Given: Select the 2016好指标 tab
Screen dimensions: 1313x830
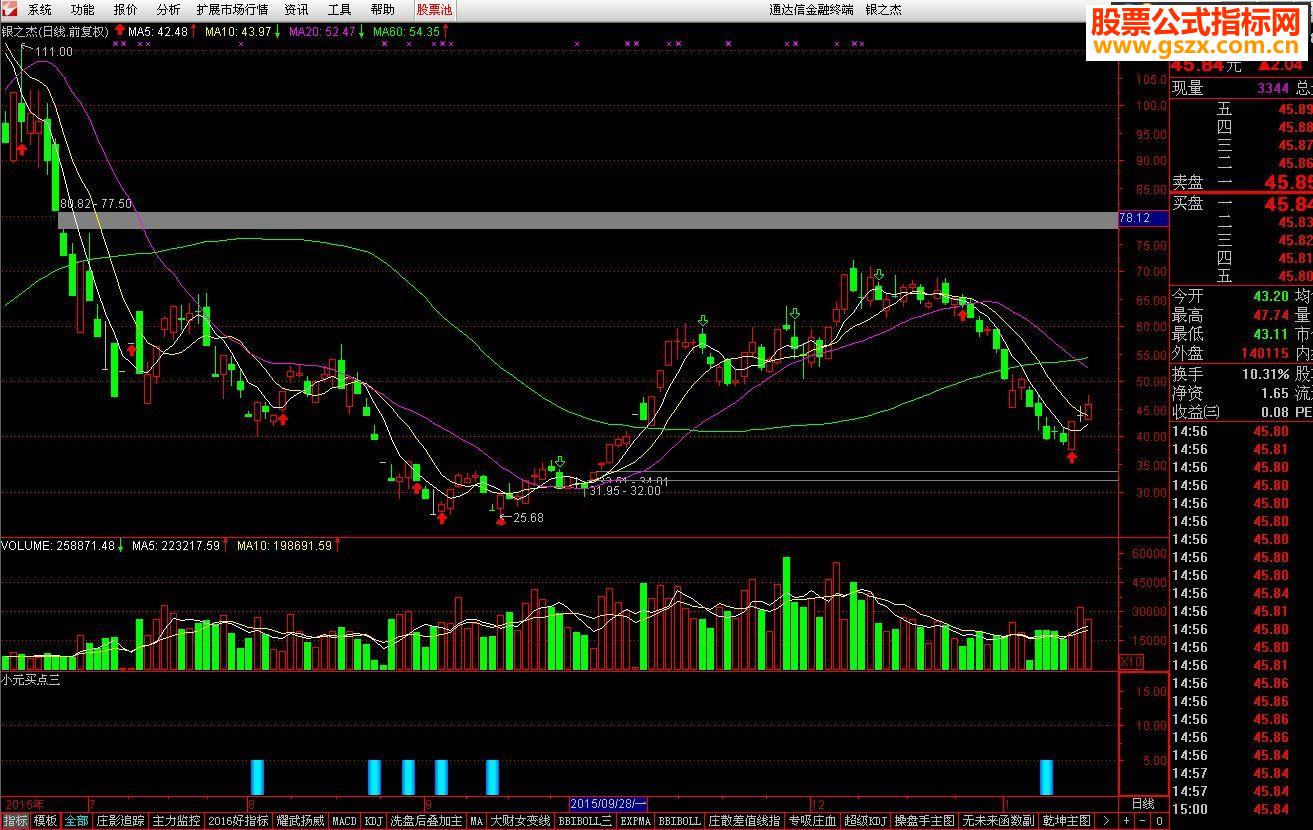Looking at the screenshot, I should tap(238, 821).
